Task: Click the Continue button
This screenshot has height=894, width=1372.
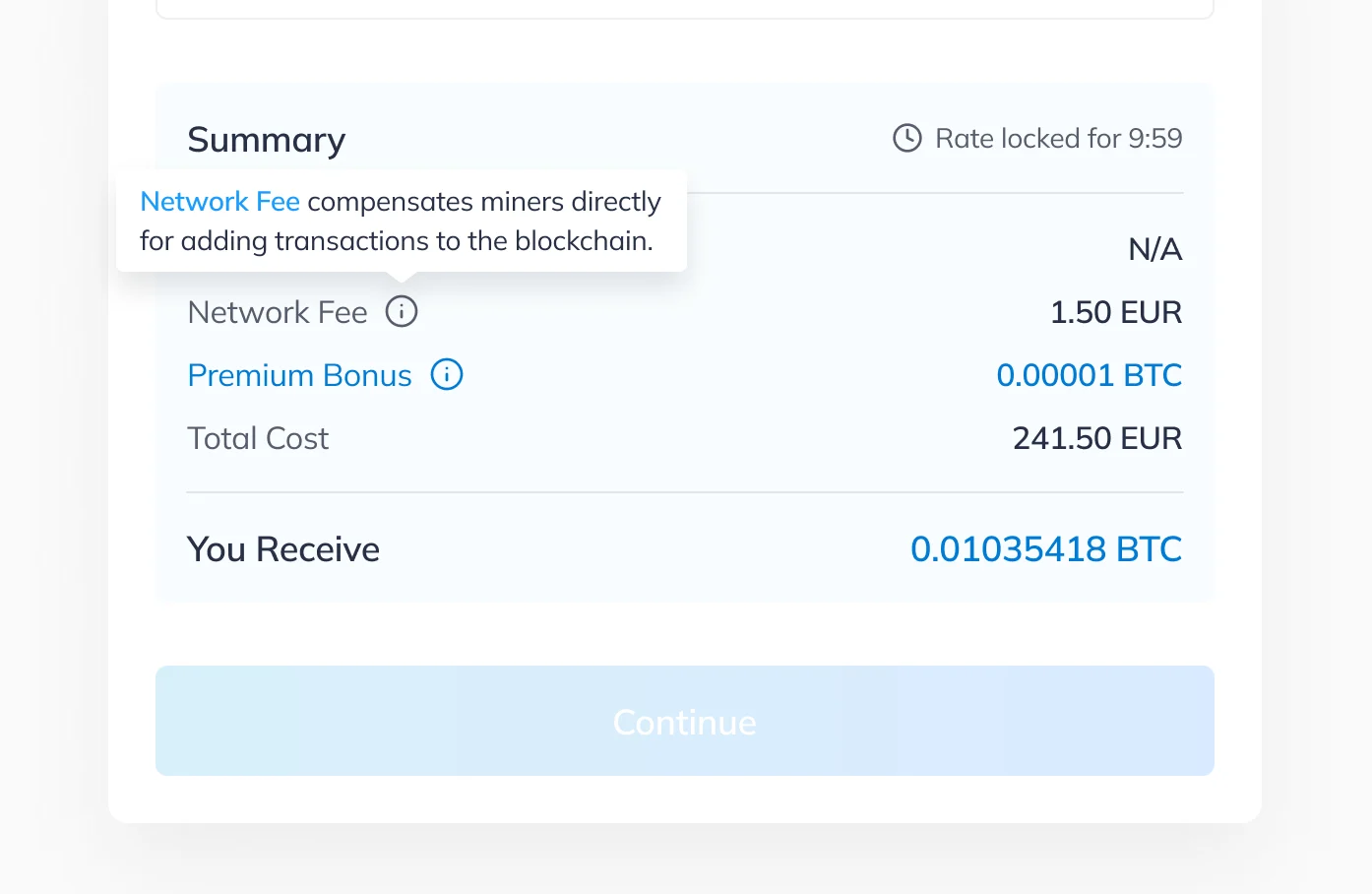Action: click(x=685, y=721)
